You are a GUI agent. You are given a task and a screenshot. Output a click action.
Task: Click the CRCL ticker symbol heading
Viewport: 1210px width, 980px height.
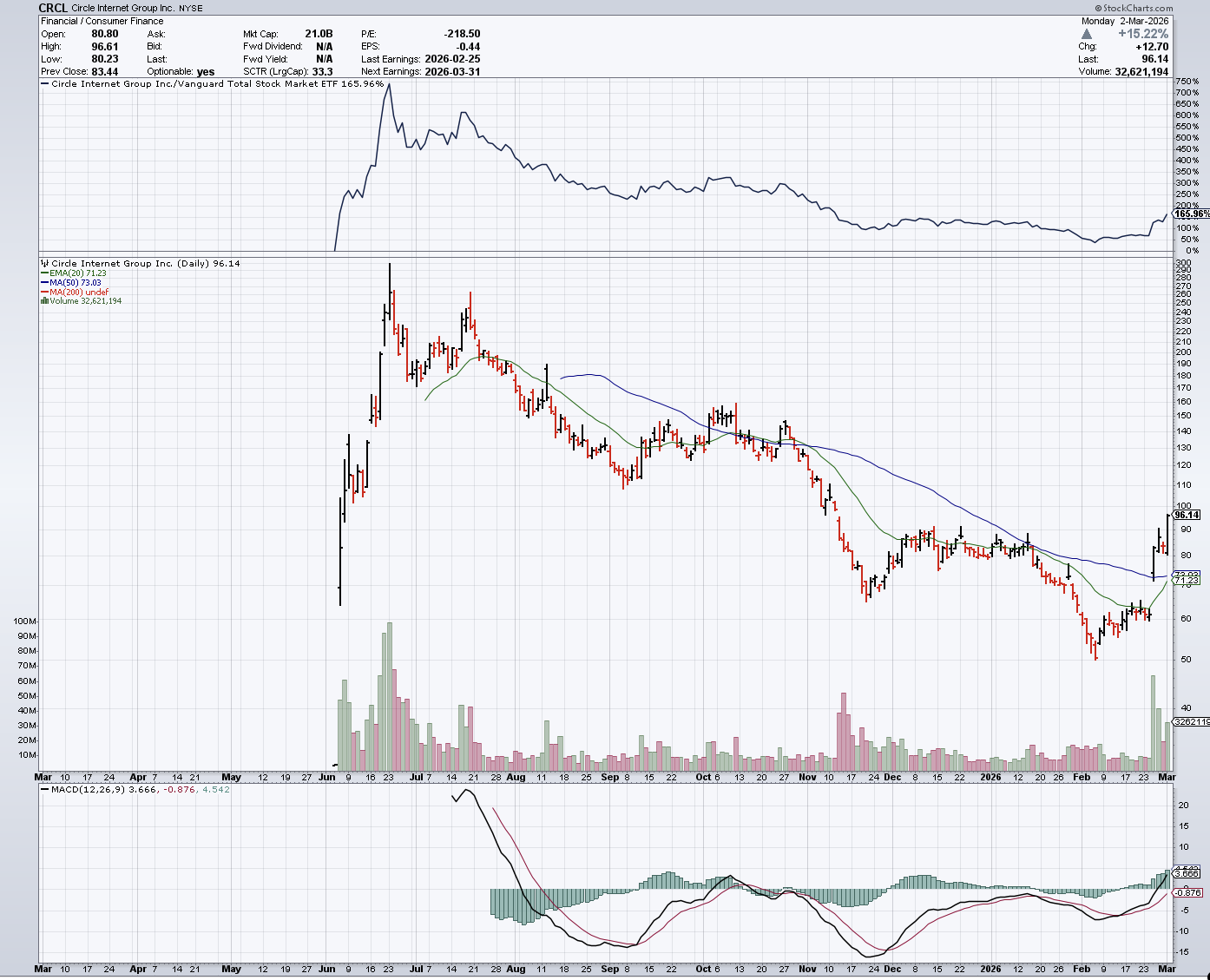click(53, 8)
